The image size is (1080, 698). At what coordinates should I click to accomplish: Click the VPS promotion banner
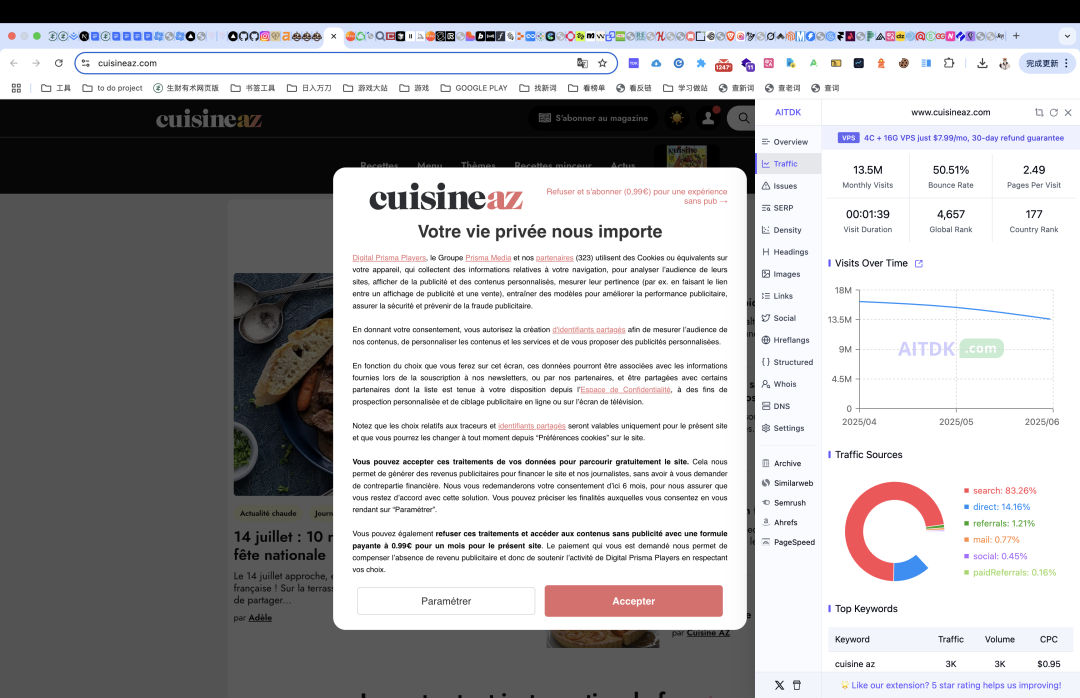pyautogui.click(x=951, y=138)
